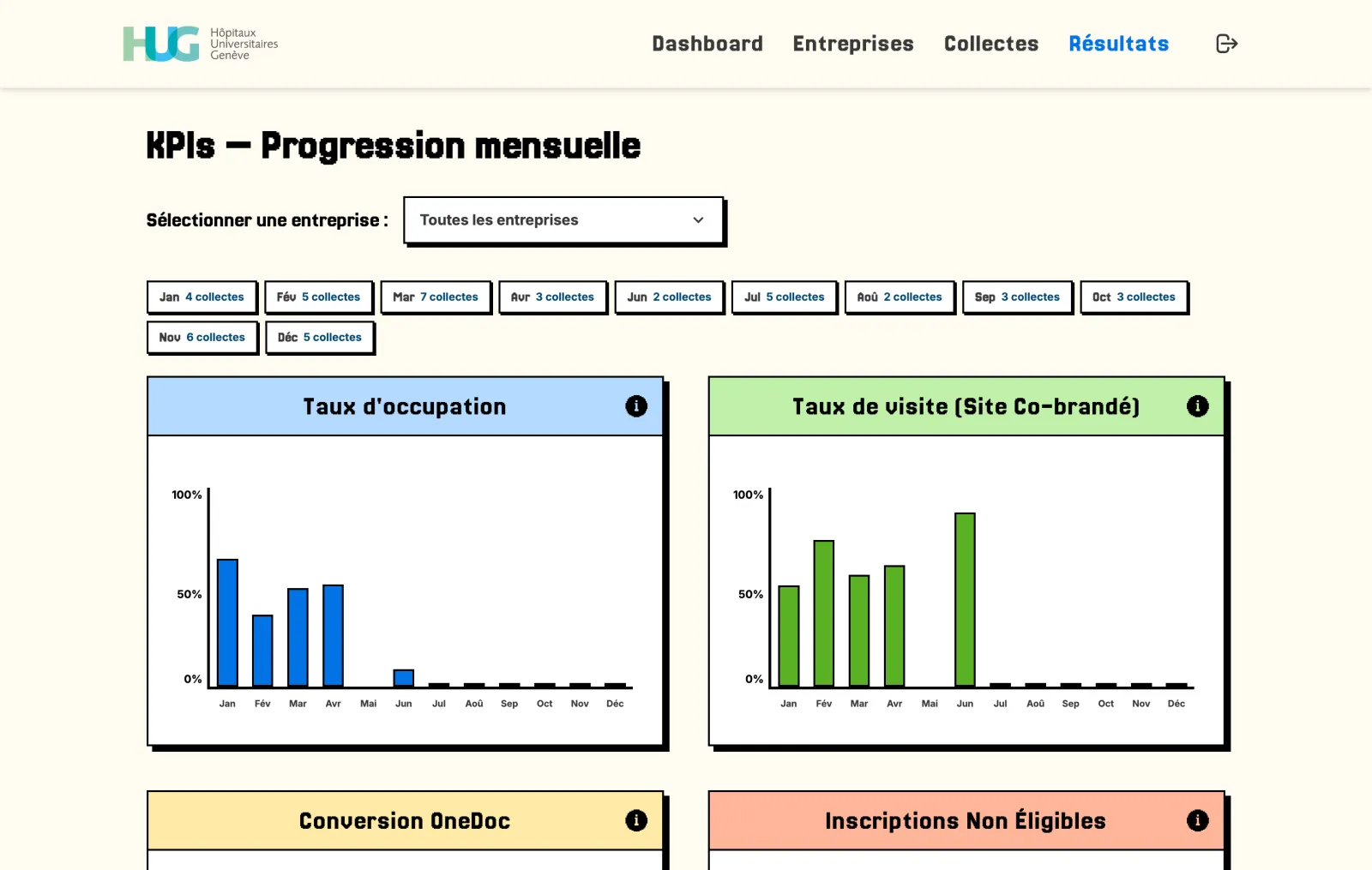The image size is (1372, 870).
Task: Open the Dashboard navigation item
Action: 707,44
